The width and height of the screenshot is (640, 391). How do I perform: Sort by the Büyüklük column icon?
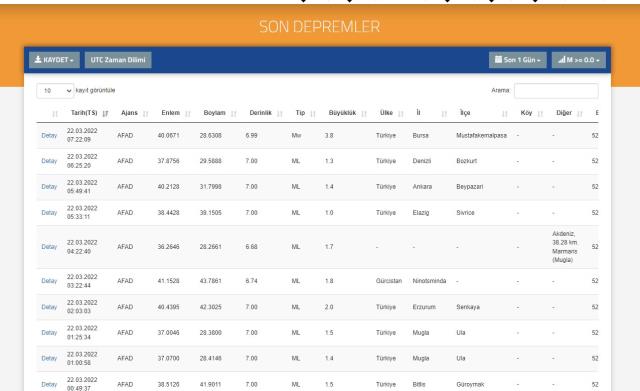point(364,113)
